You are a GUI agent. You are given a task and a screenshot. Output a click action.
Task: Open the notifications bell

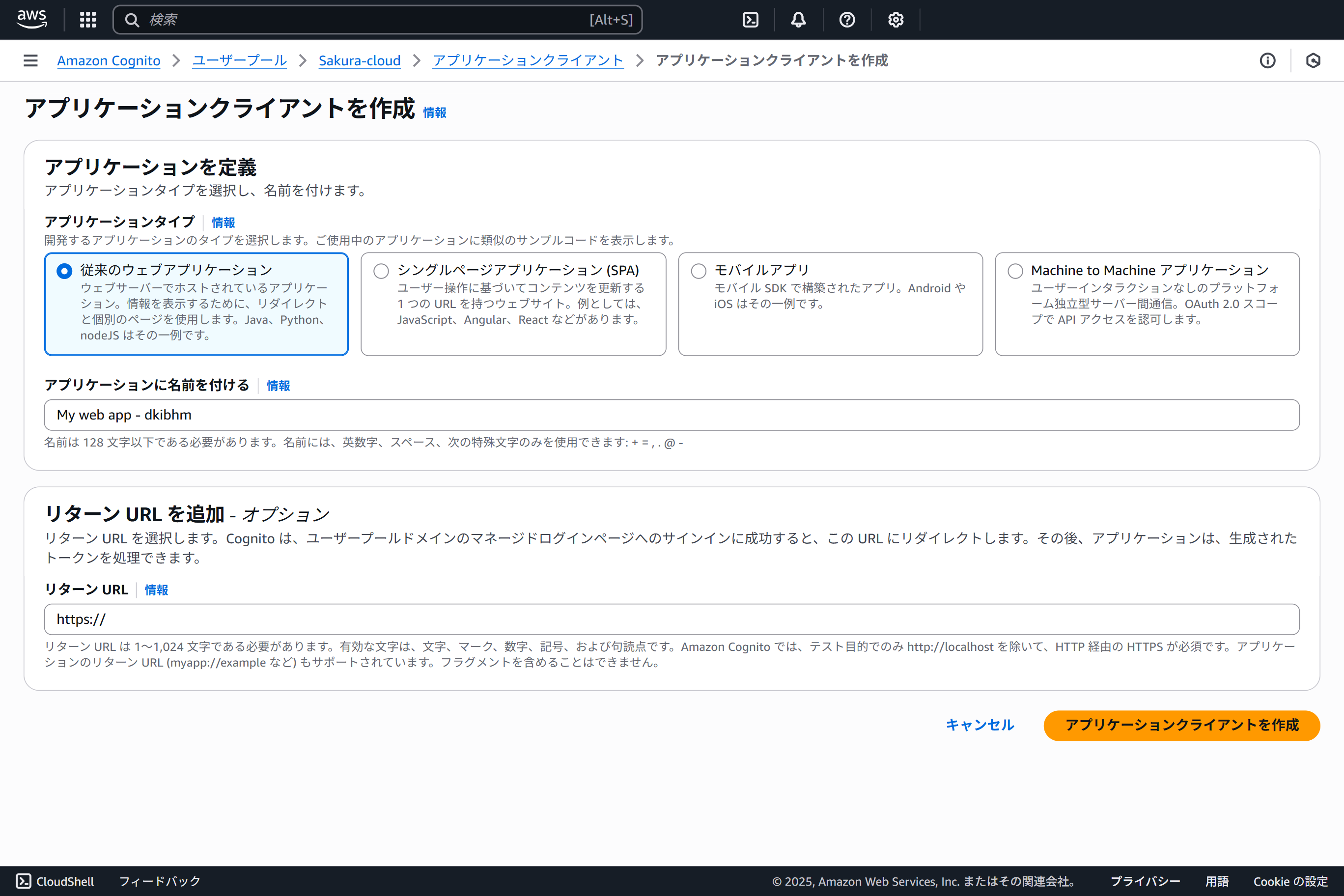tap(798, 20)
